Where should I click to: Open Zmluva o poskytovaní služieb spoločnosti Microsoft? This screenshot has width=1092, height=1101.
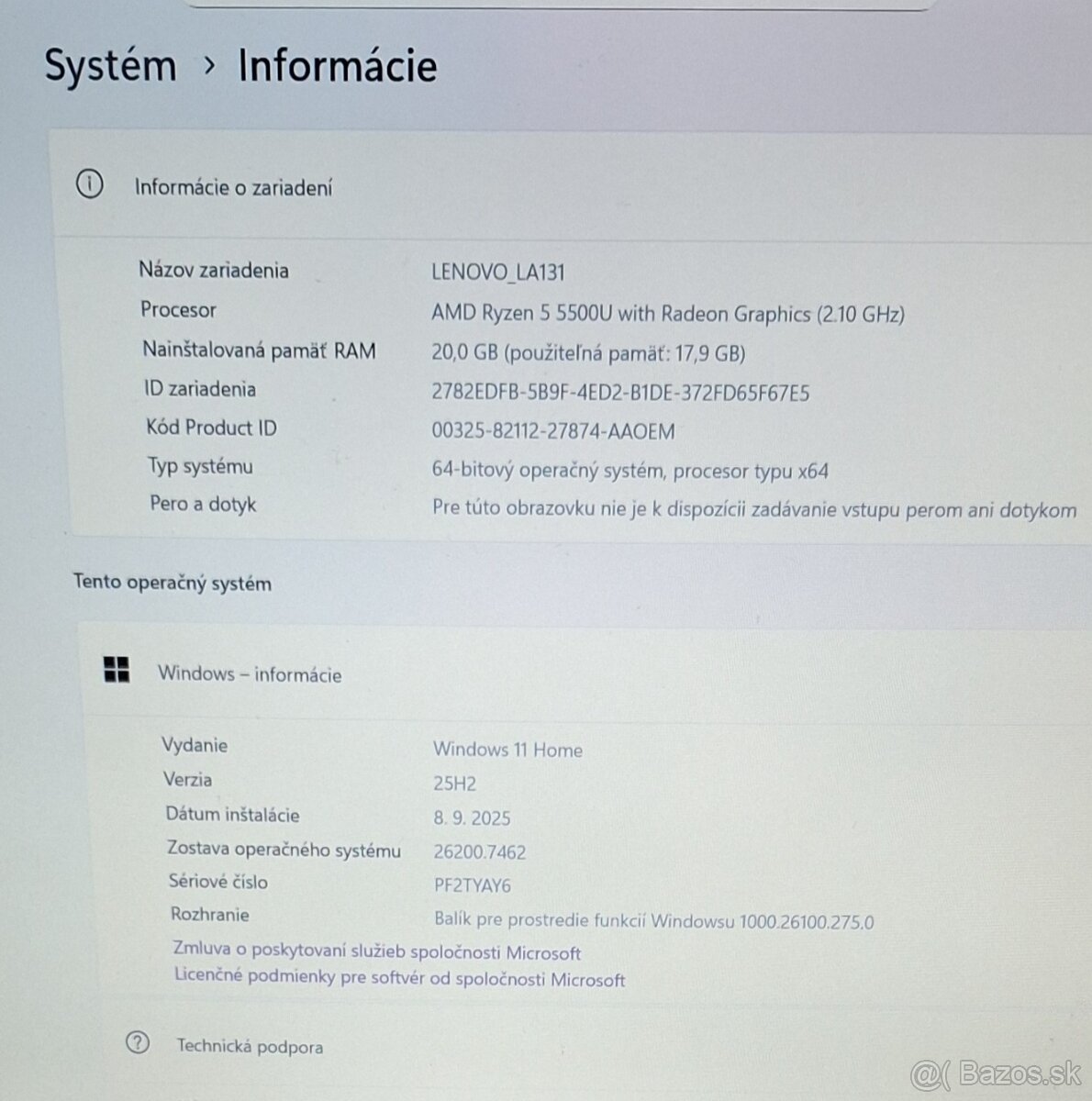click(x=376, y=951)
